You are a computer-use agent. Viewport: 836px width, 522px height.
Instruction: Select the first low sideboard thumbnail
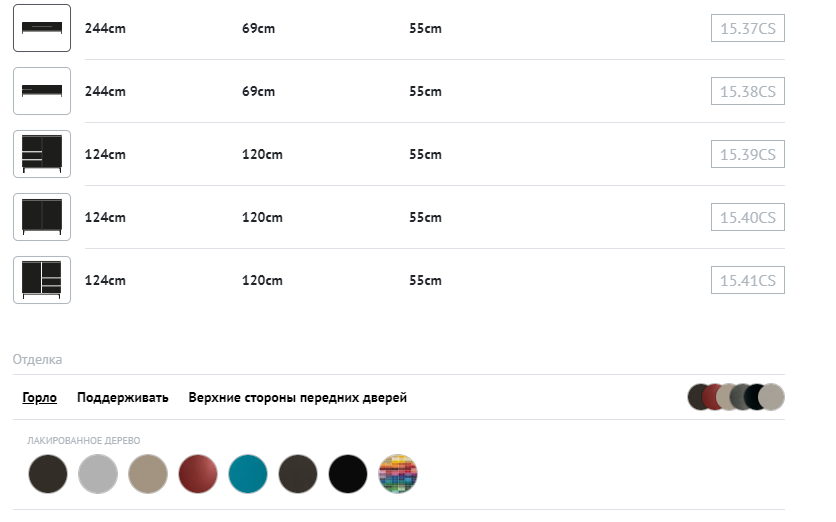pos(42,28)
